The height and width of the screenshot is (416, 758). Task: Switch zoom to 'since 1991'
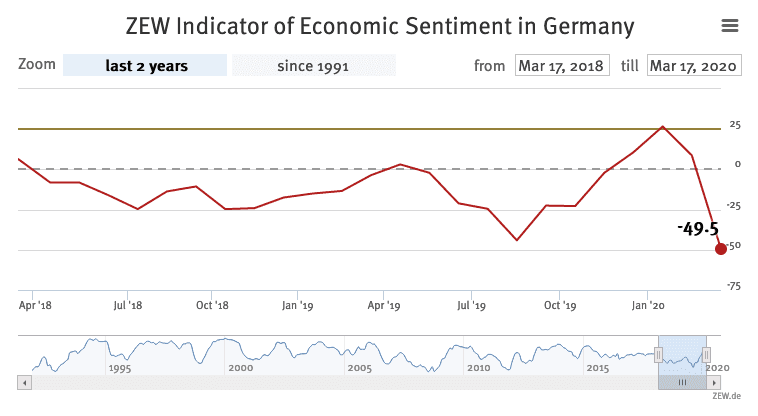pos(314,66)
